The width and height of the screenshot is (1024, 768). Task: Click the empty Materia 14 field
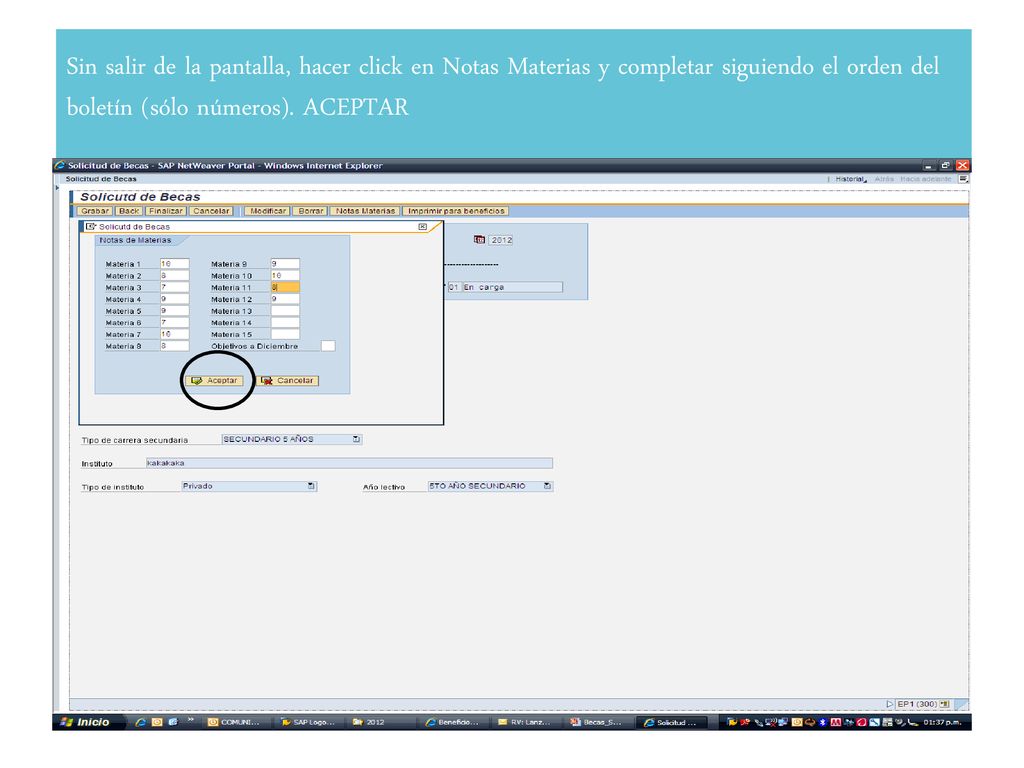pyautogui.click(x=285, y=323)
